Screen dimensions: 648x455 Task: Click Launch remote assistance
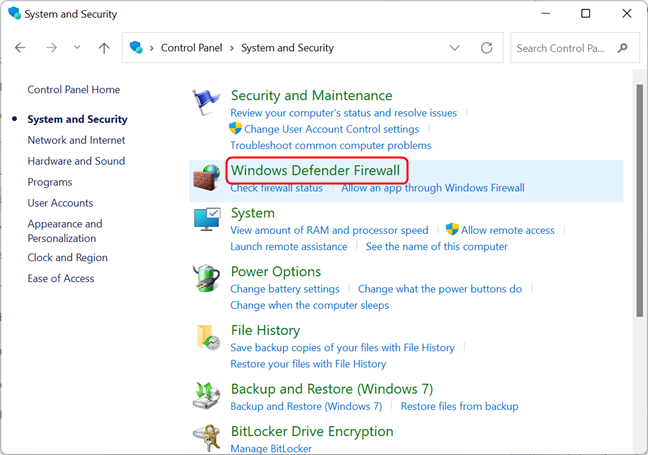coord(288,247)
